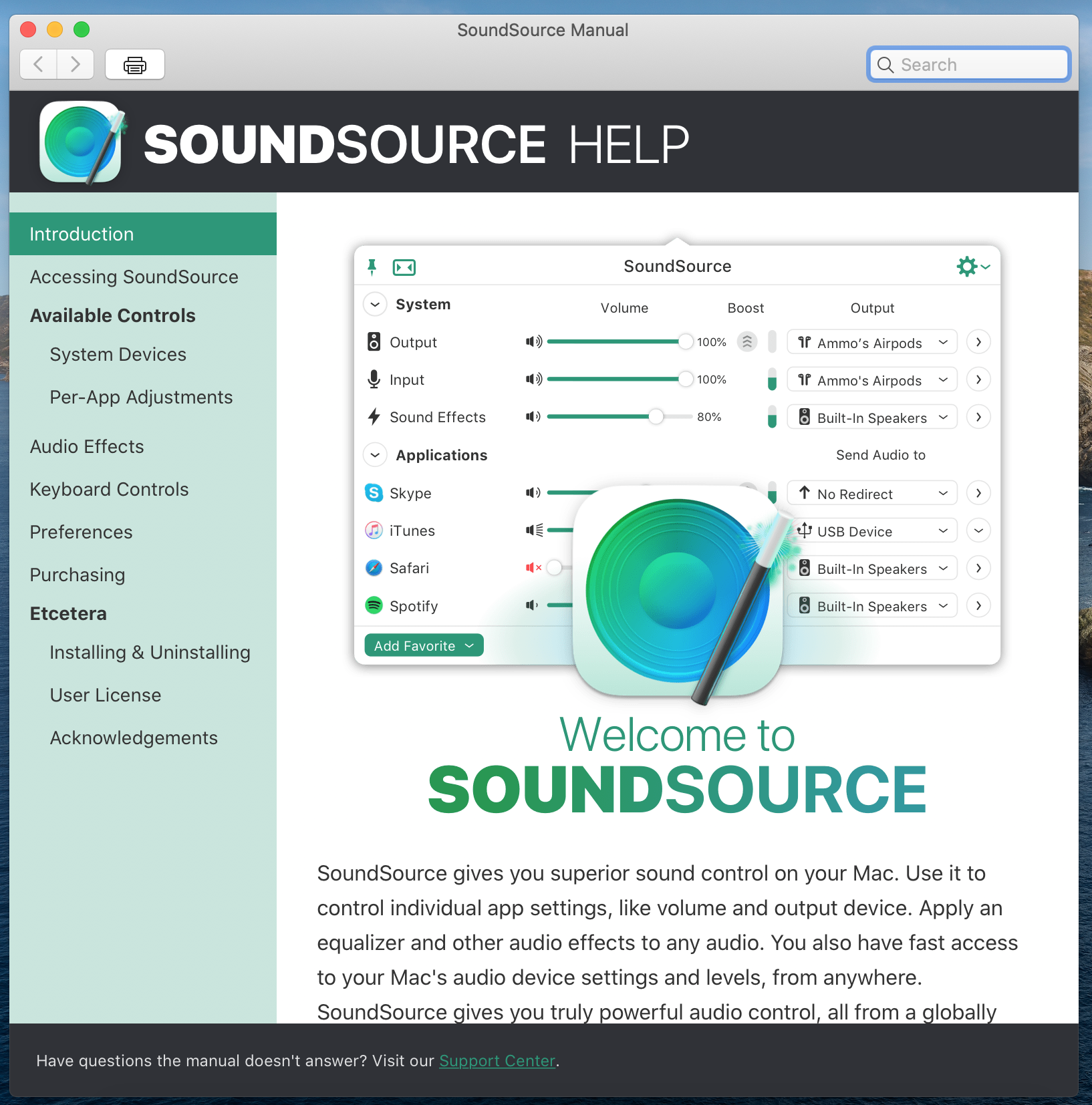
Task: Click the Input microphone icon
Action: 374,379
